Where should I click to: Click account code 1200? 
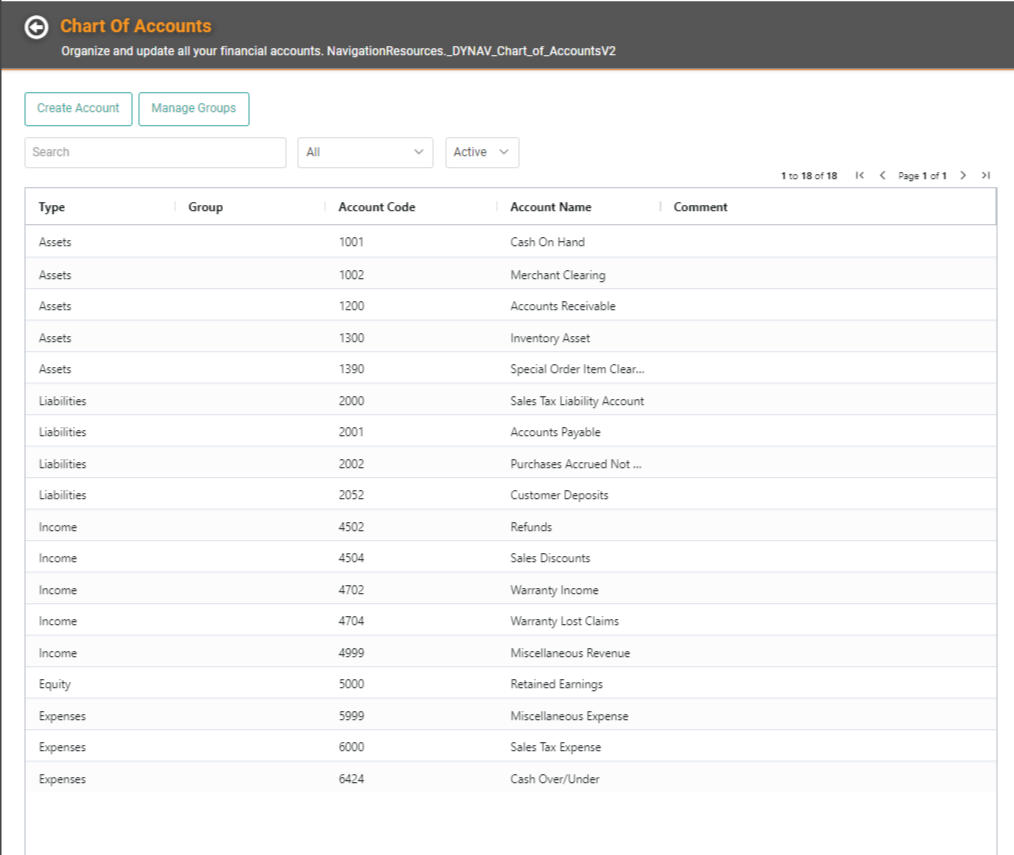351,306
